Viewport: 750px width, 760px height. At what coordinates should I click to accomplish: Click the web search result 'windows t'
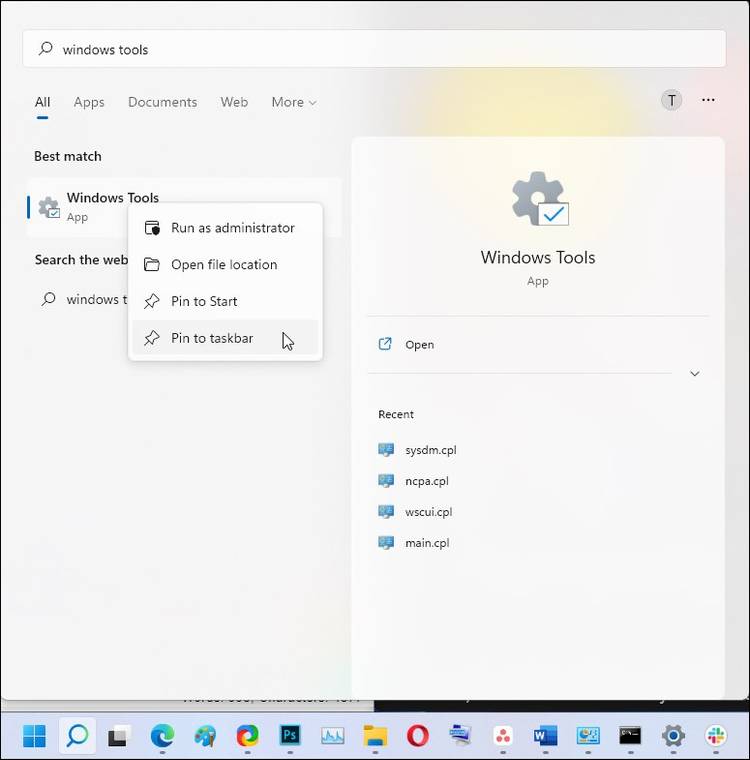click(x=83, y=299)
